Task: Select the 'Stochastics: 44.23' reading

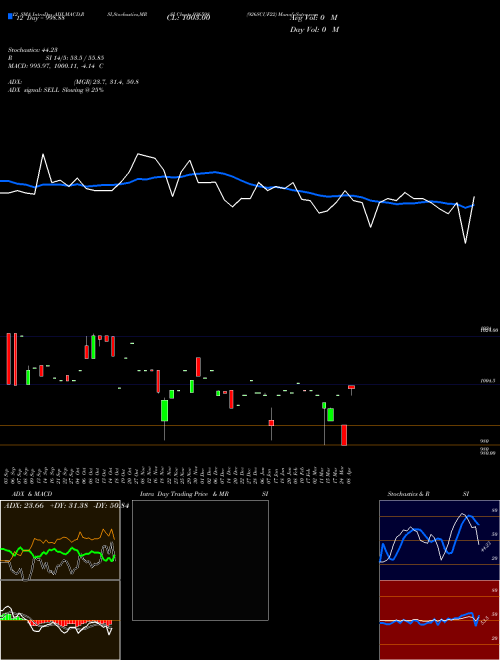Action: pos(32,50)
